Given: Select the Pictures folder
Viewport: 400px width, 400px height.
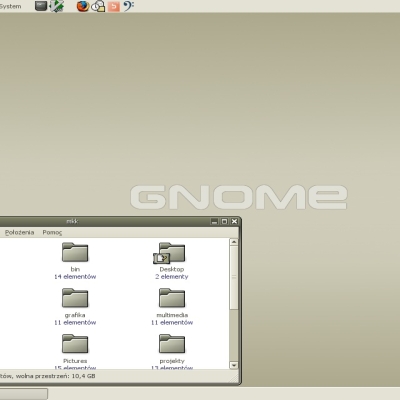Looking at the screenshot, I should tap(75, 344).
